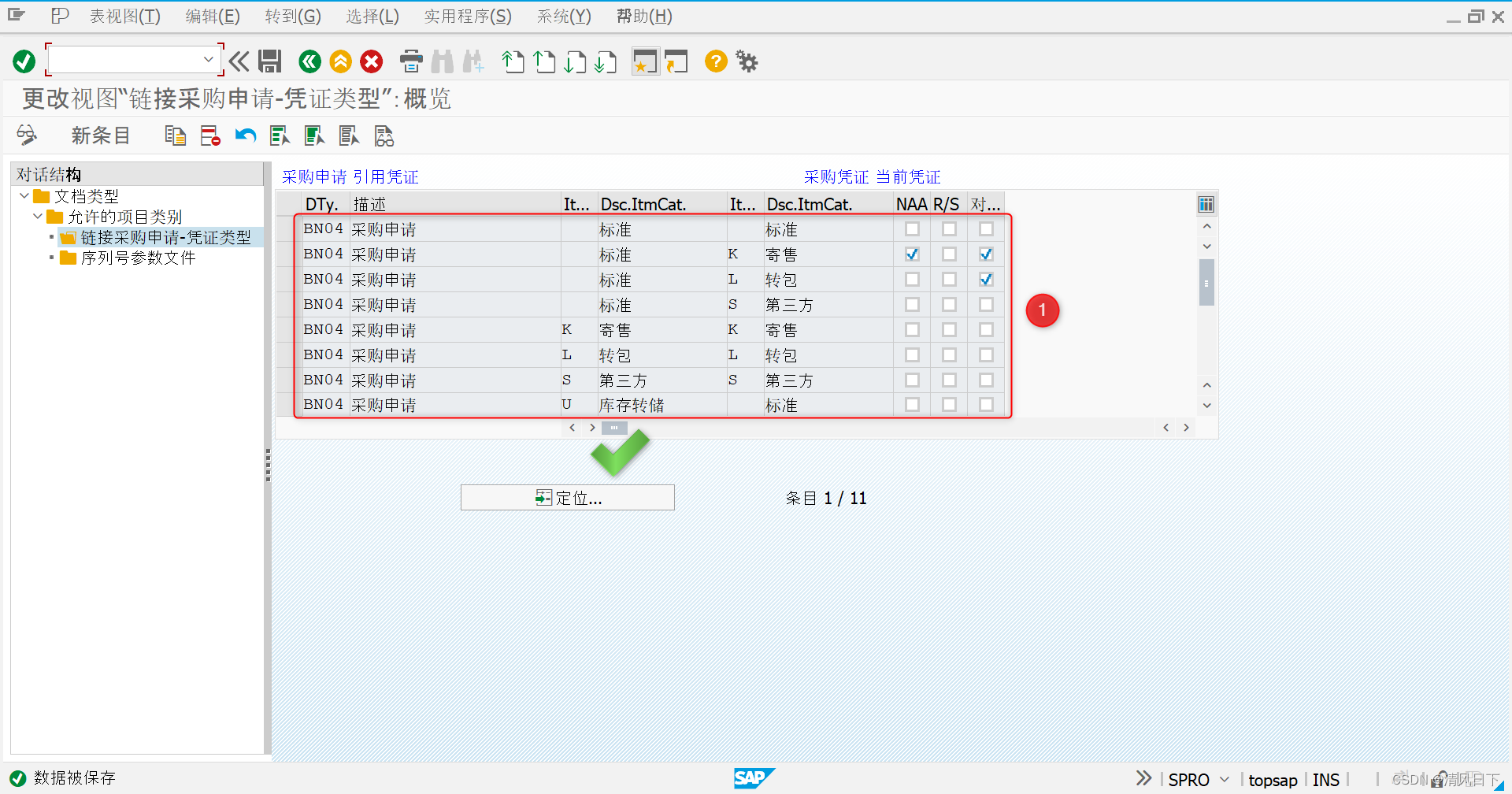Click the 当前凭证 link above the table

tap(907, 176)
